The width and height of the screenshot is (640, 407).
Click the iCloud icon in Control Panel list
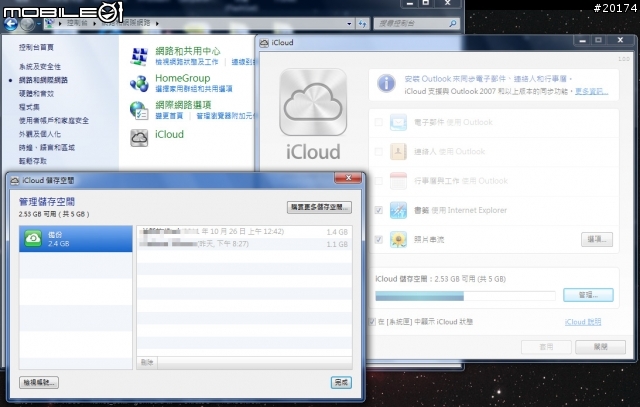139,138
